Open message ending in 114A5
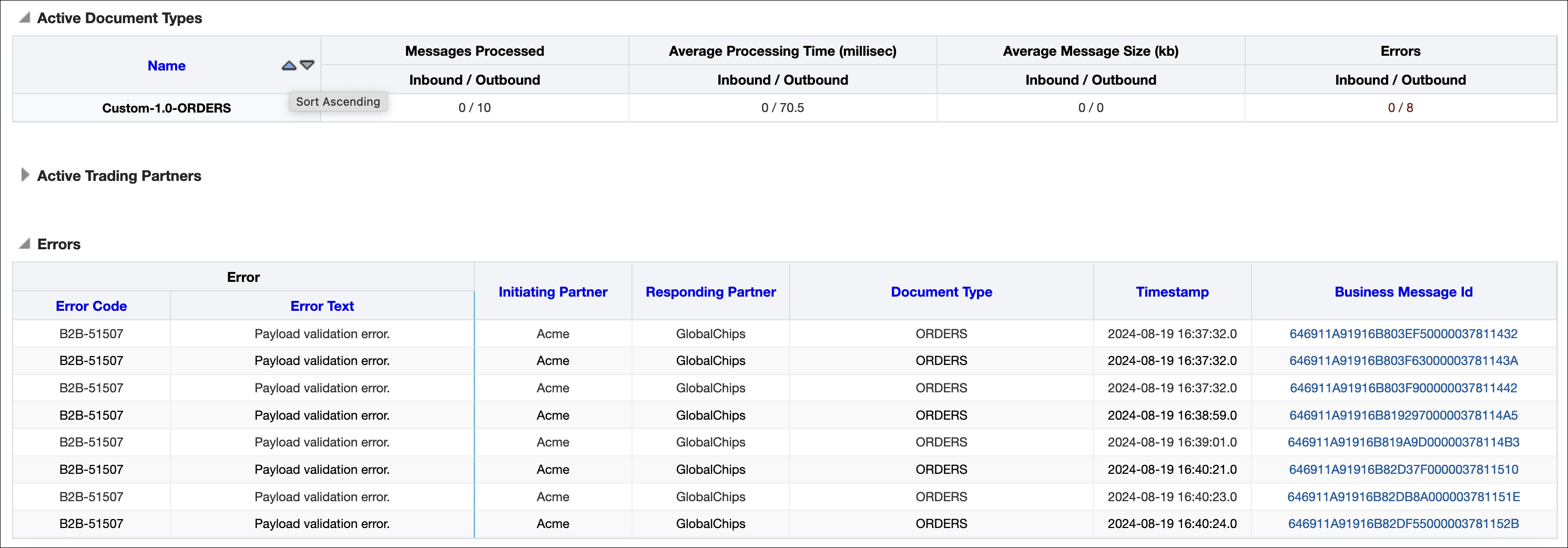 [x=1403, y=415]
